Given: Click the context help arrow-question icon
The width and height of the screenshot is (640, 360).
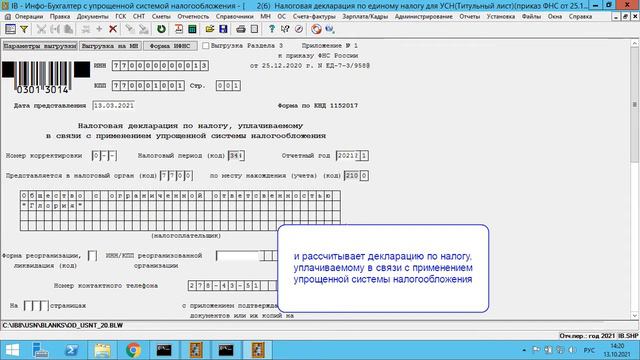Looking at the screenshot, I should 285,29.
